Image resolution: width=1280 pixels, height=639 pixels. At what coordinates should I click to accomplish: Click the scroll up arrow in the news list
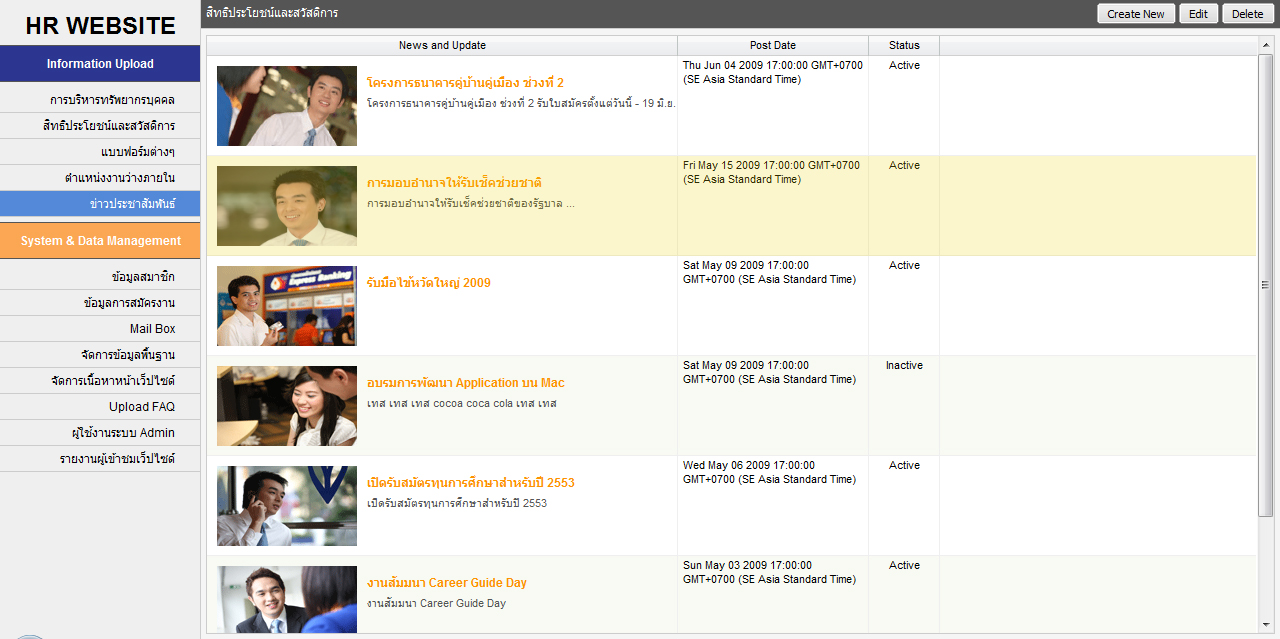pos(1266,46)
